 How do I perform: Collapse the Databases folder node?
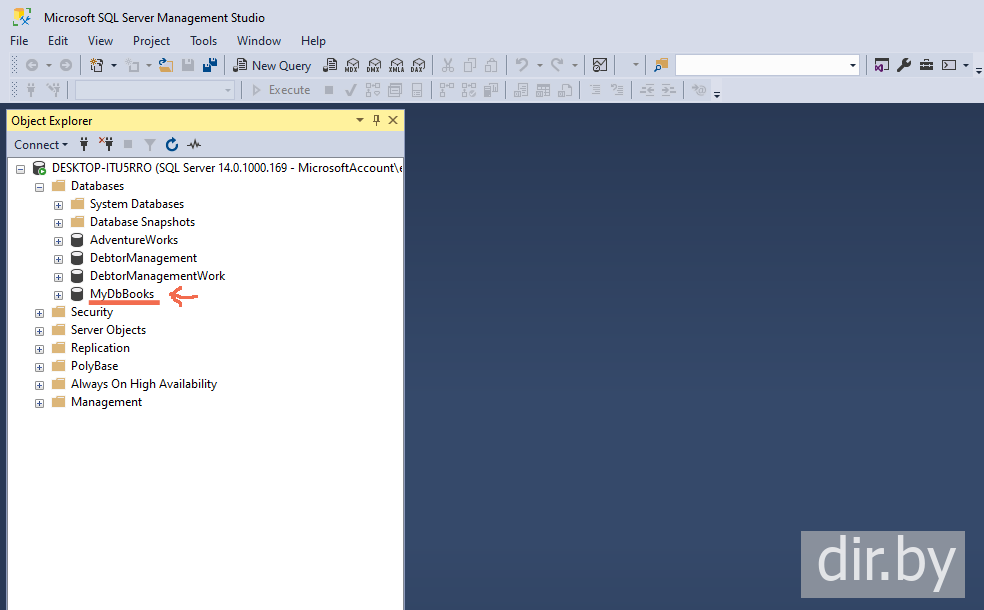pyautogui.click(x=40, y=187)
